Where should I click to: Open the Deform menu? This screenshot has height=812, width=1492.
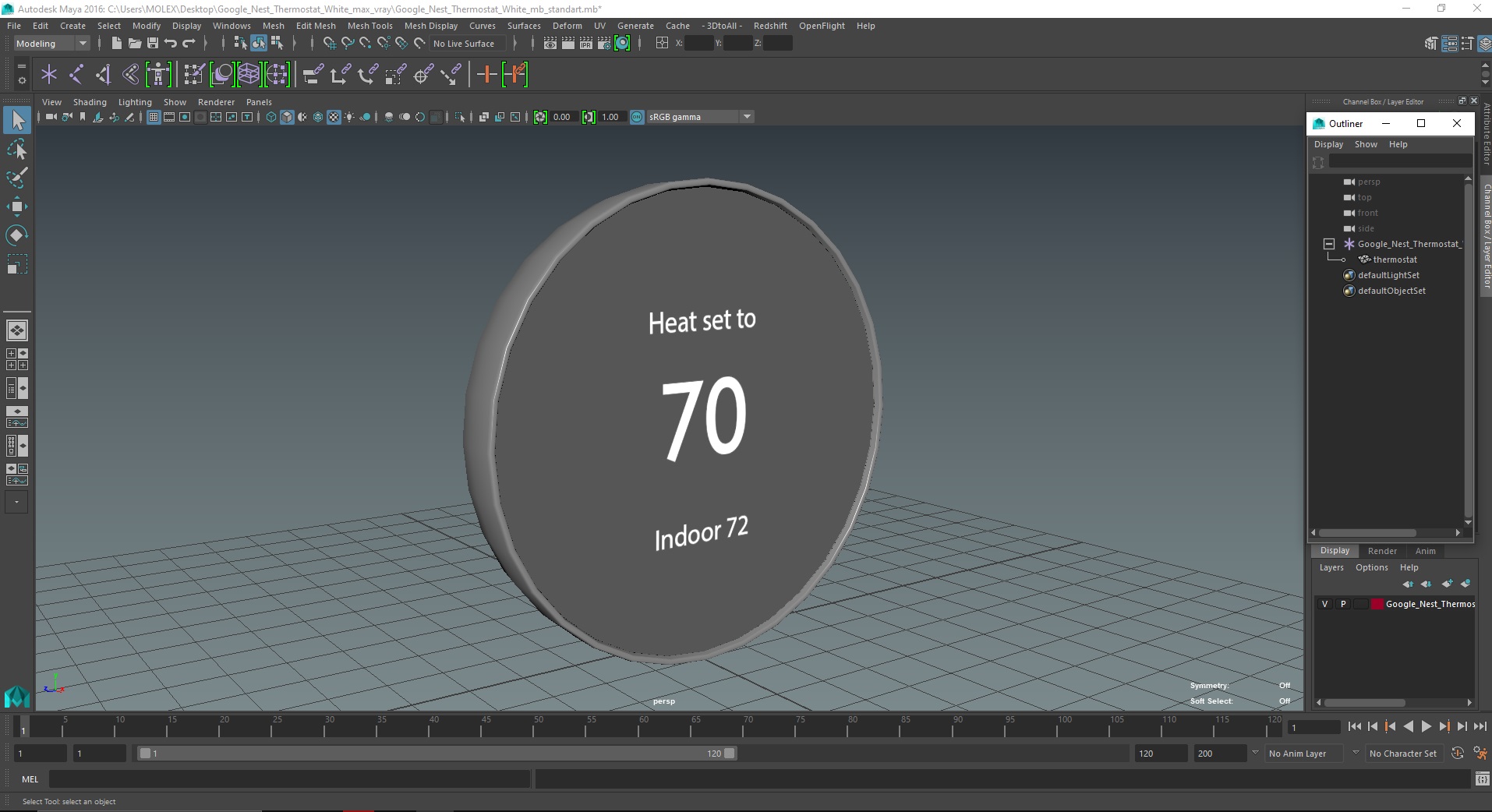tap(567, 26)
